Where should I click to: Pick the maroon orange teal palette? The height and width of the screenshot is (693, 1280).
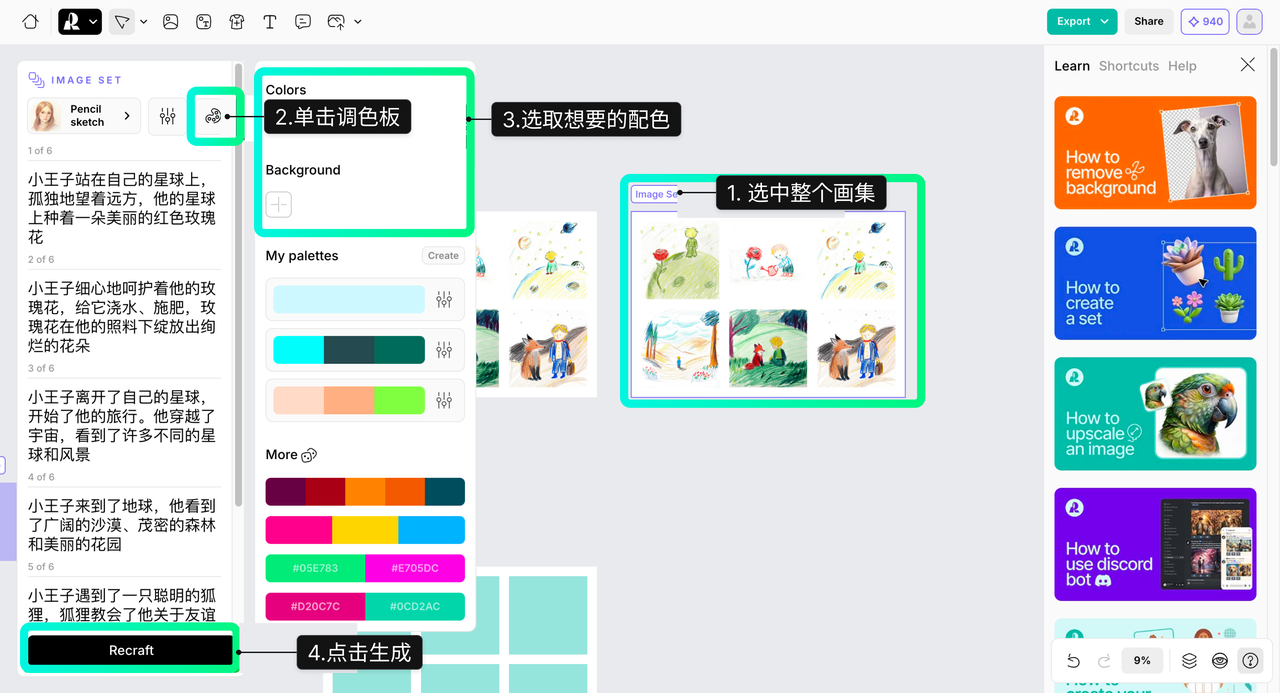365,492
